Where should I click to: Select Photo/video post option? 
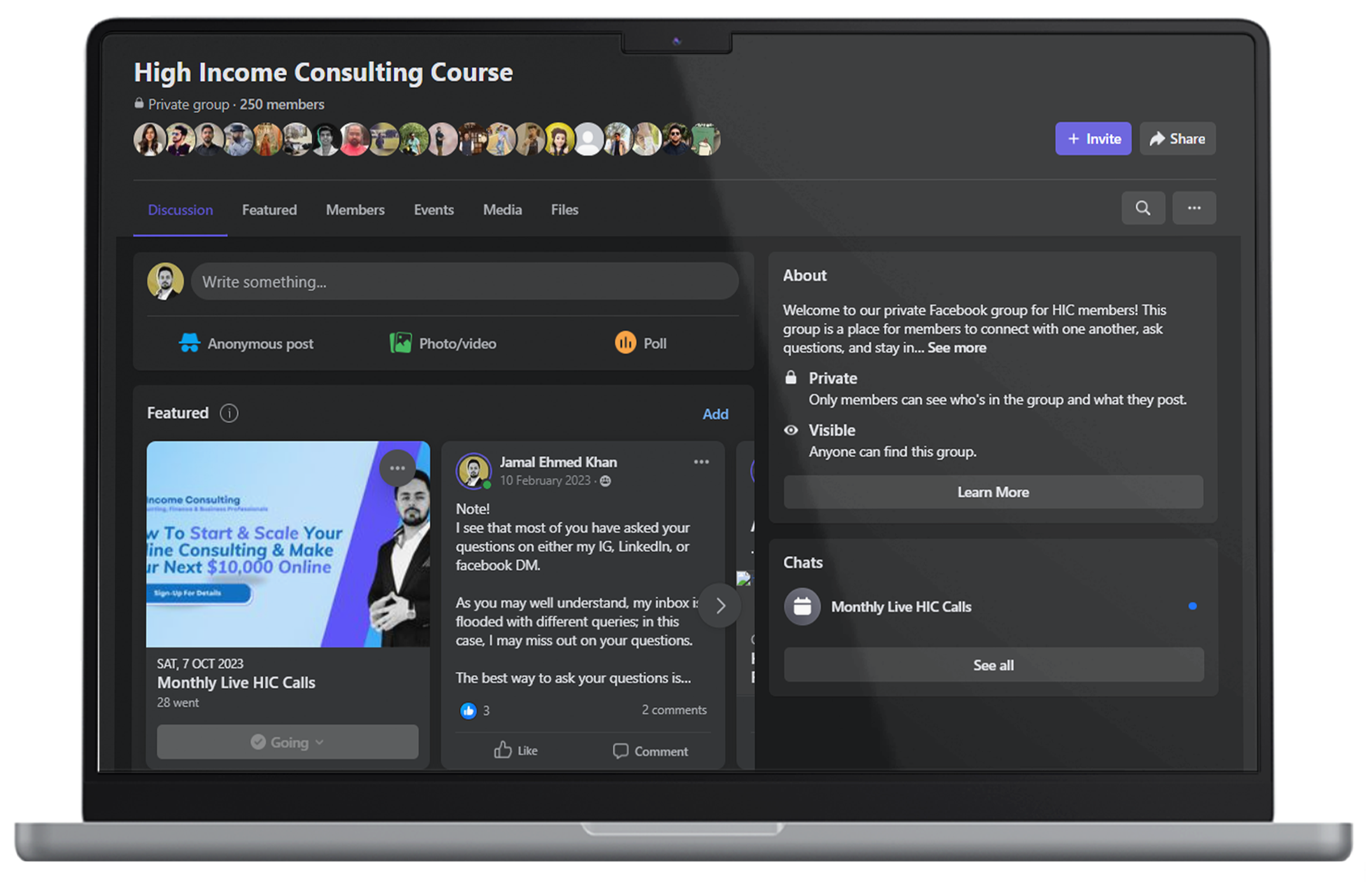tap(443, 344)
